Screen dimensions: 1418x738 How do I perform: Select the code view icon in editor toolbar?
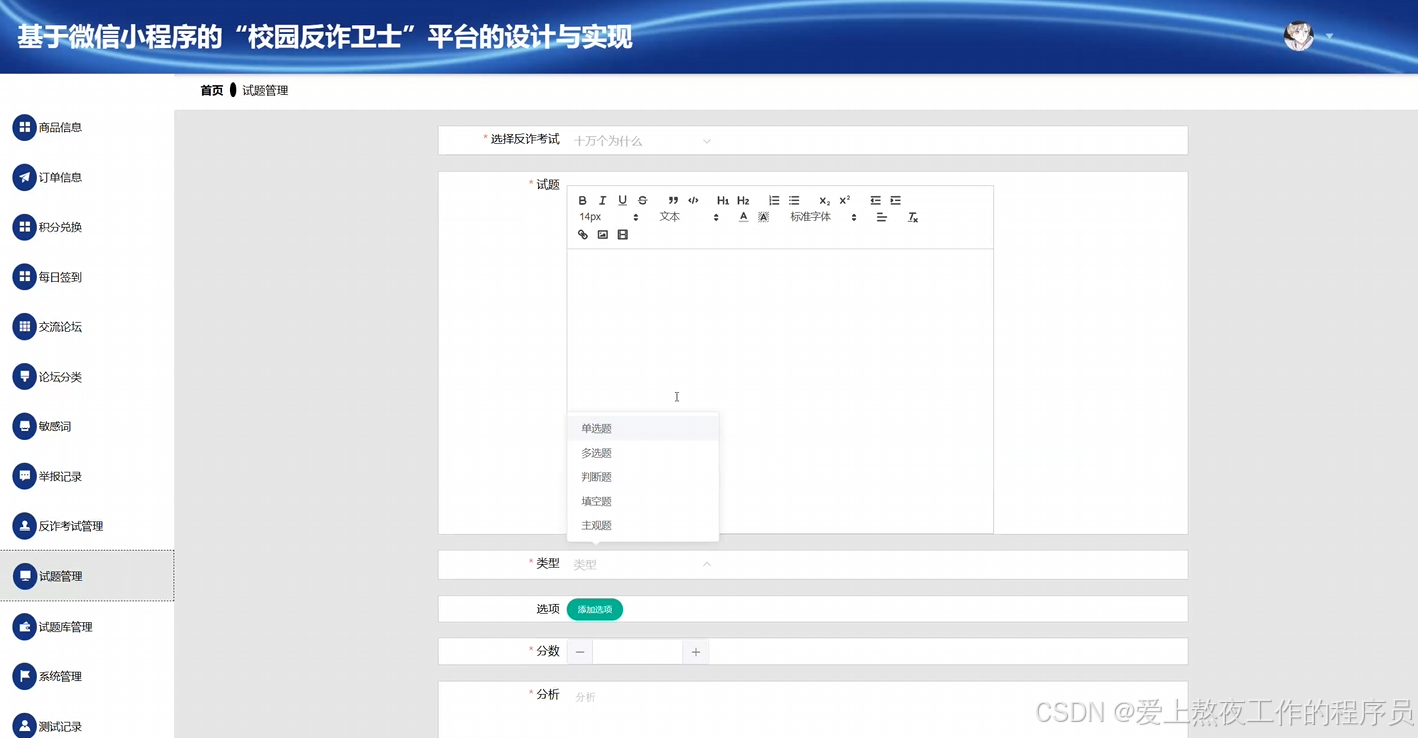(692, 200)
